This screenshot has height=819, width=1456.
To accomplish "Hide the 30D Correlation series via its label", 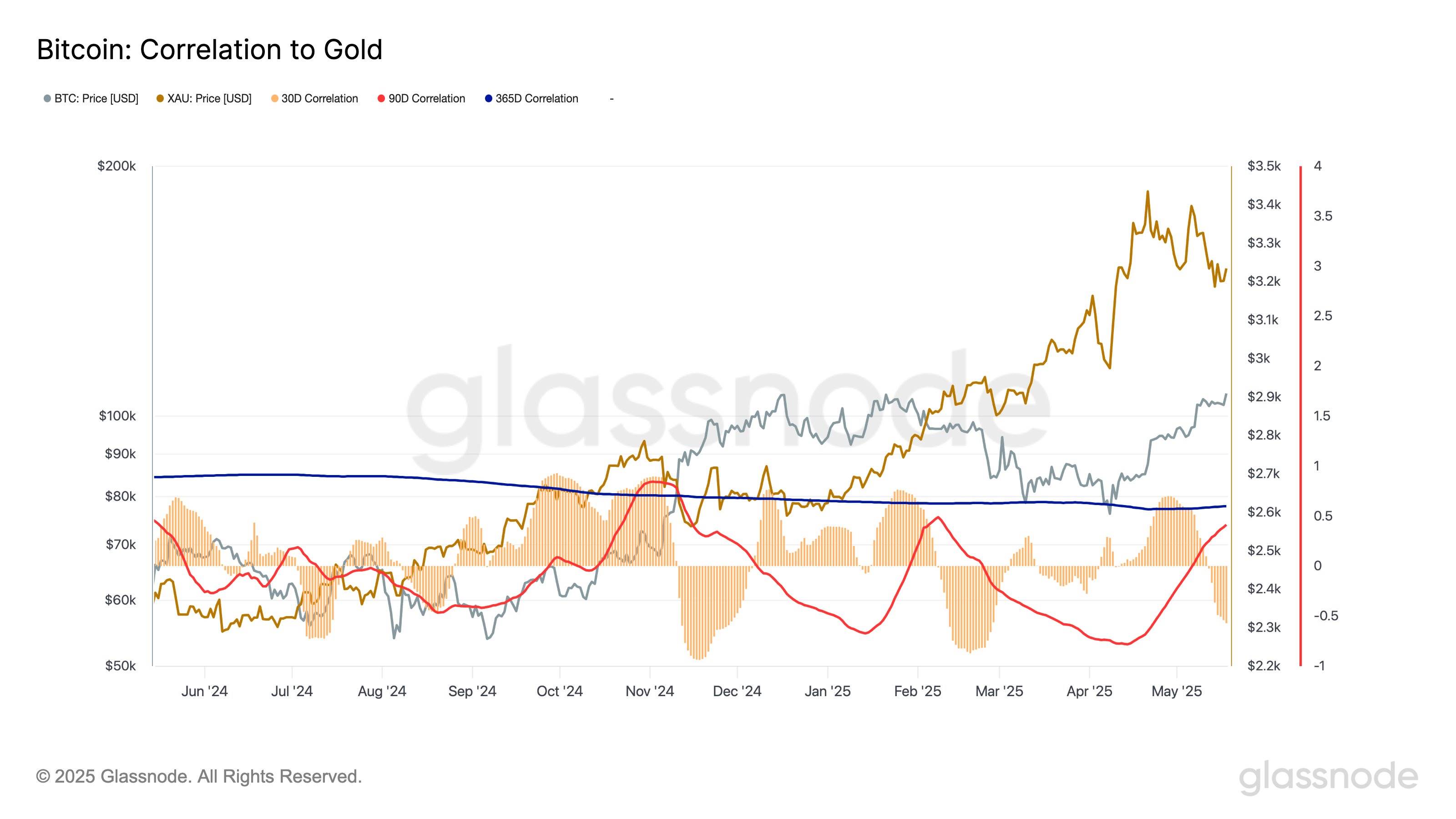I will [319, 99].
